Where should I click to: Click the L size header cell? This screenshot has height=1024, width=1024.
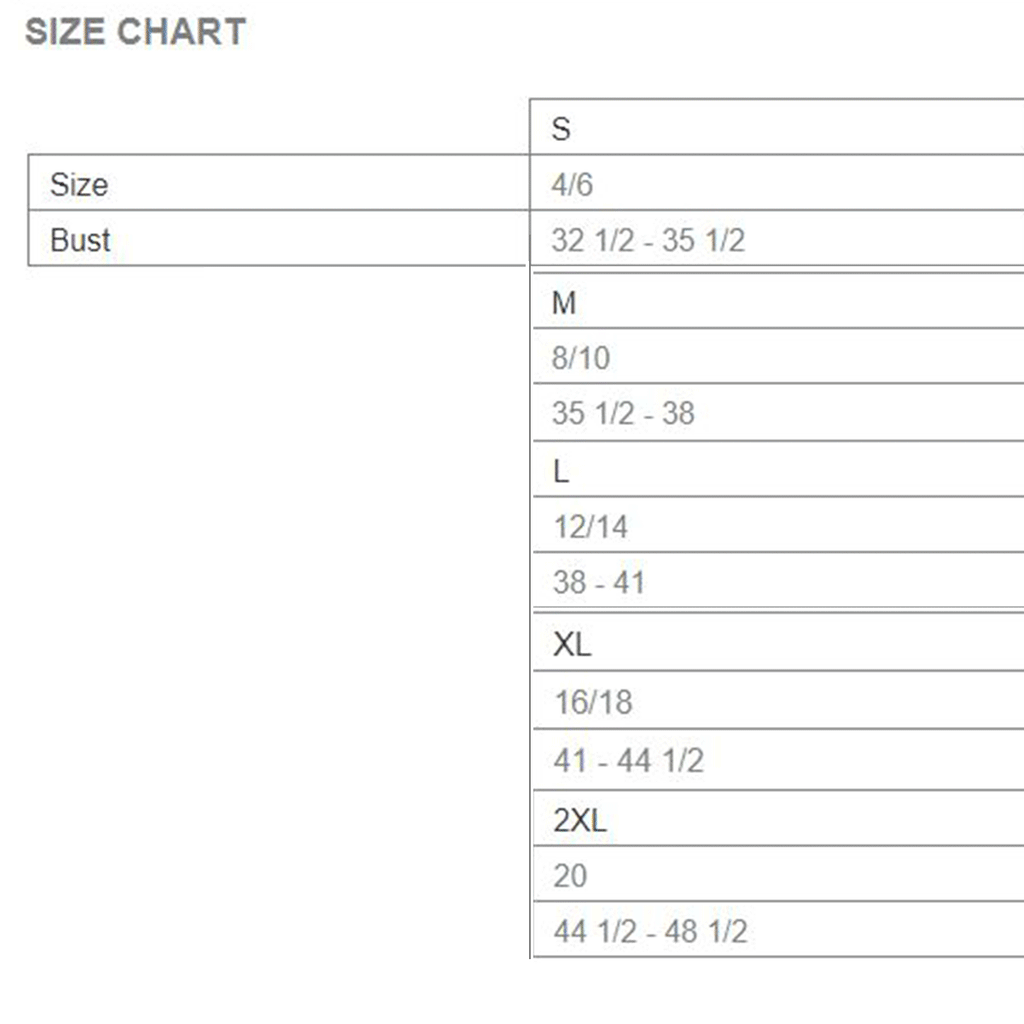(561, 471)
